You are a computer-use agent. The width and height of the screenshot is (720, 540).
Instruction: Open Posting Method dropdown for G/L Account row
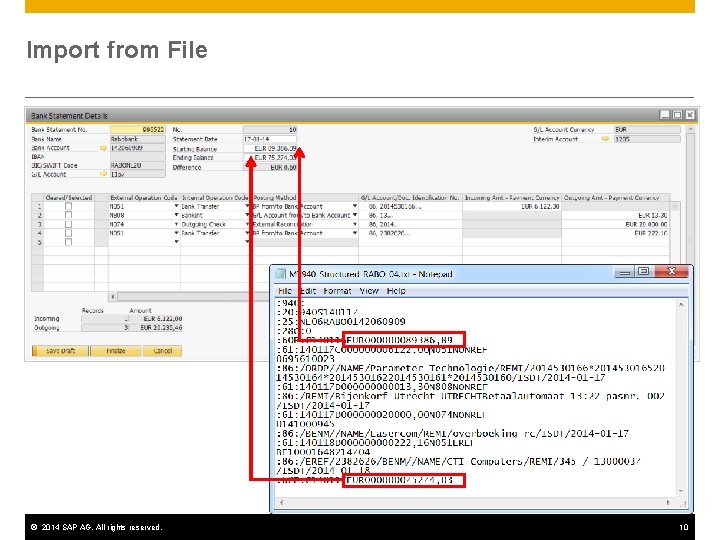point(355,215)
